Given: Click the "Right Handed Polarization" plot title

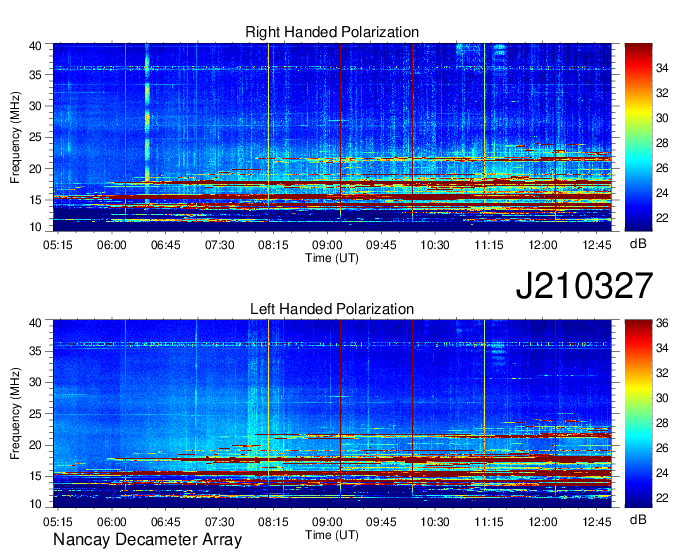Looking at the screenshot, I should coord(332,32).
